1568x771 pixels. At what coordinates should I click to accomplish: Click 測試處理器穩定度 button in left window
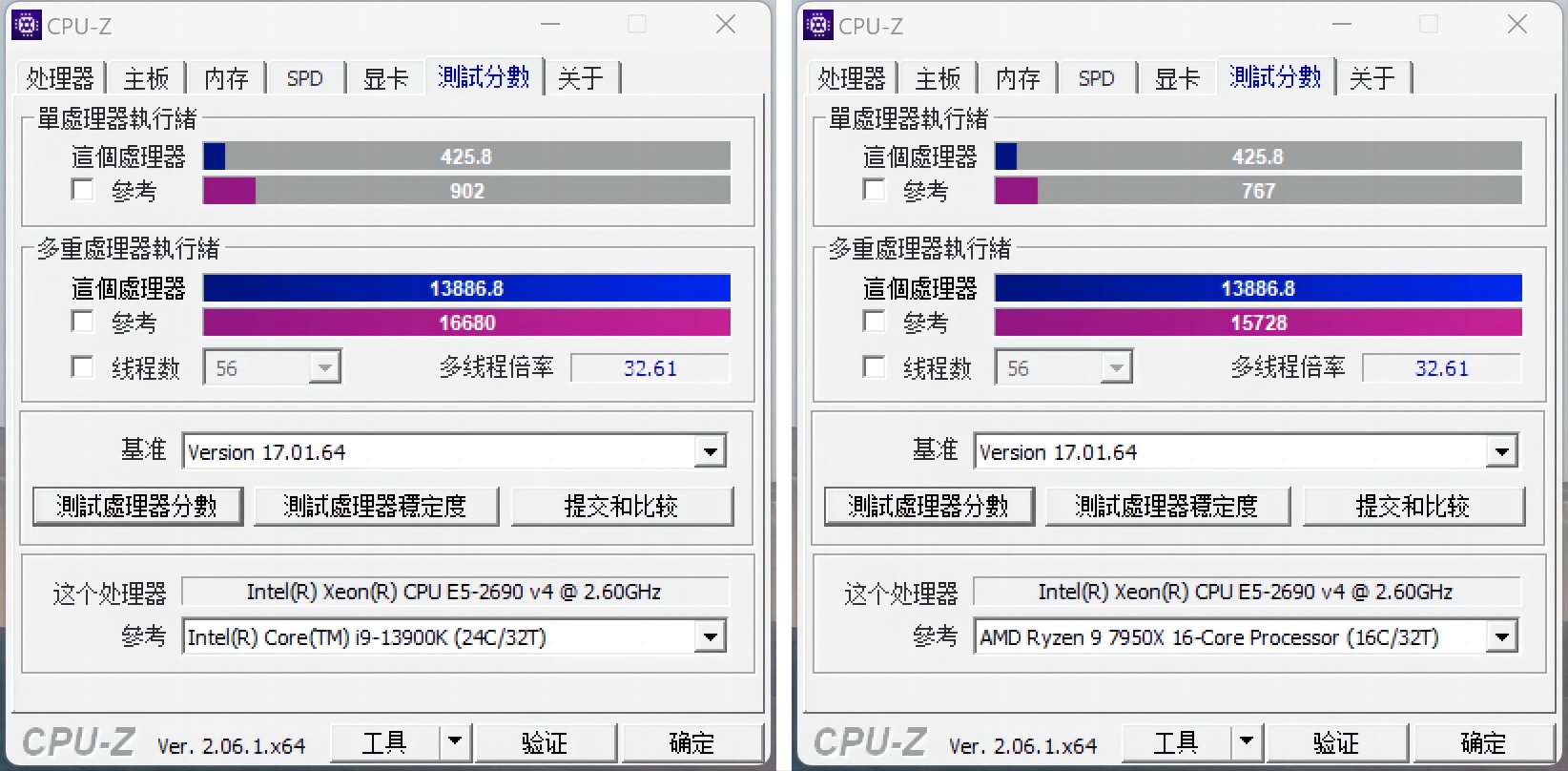coord(376,506)
